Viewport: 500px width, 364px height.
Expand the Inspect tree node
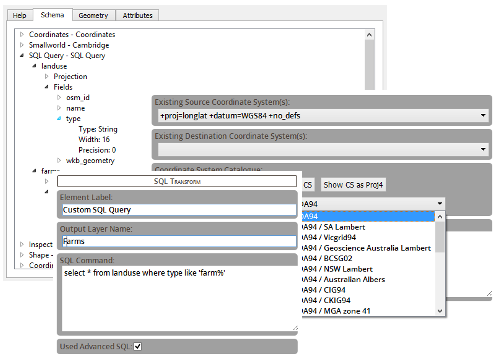(22, 244)
